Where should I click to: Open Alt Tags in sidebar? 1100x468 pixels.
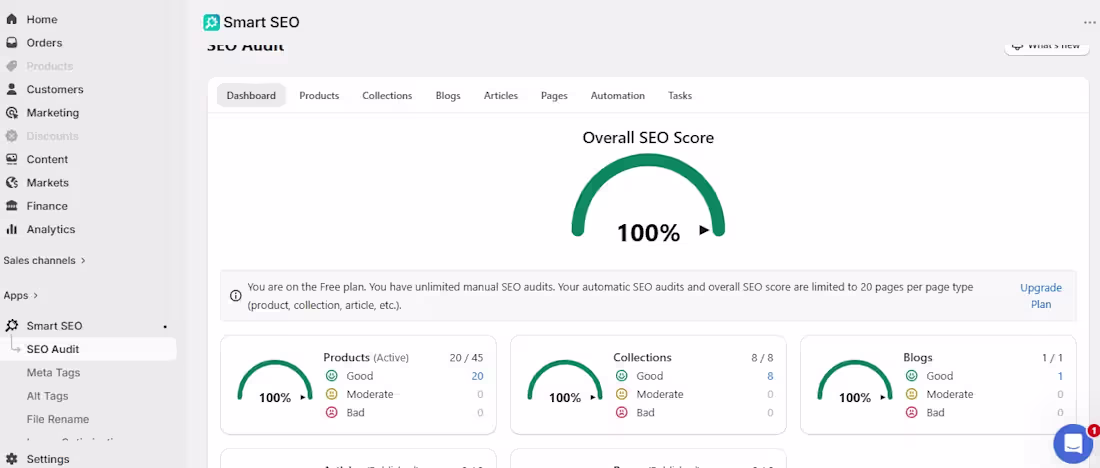click(x=48, y=396)
